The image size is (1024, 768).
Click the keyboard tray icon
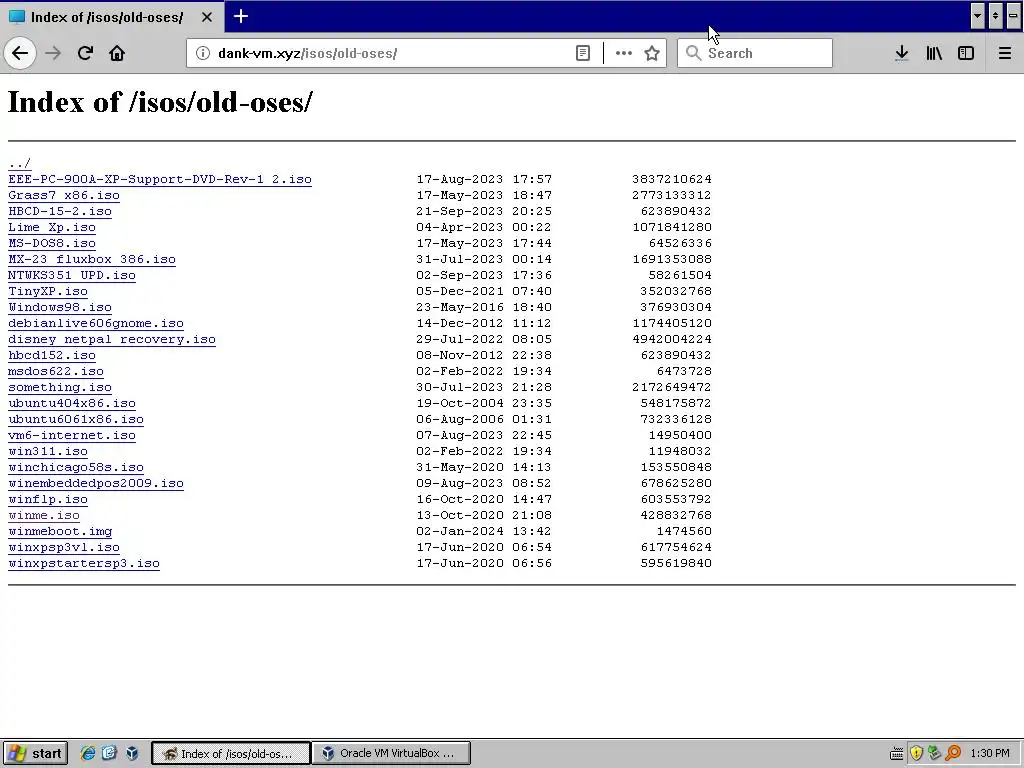click(x=897, y=754)
